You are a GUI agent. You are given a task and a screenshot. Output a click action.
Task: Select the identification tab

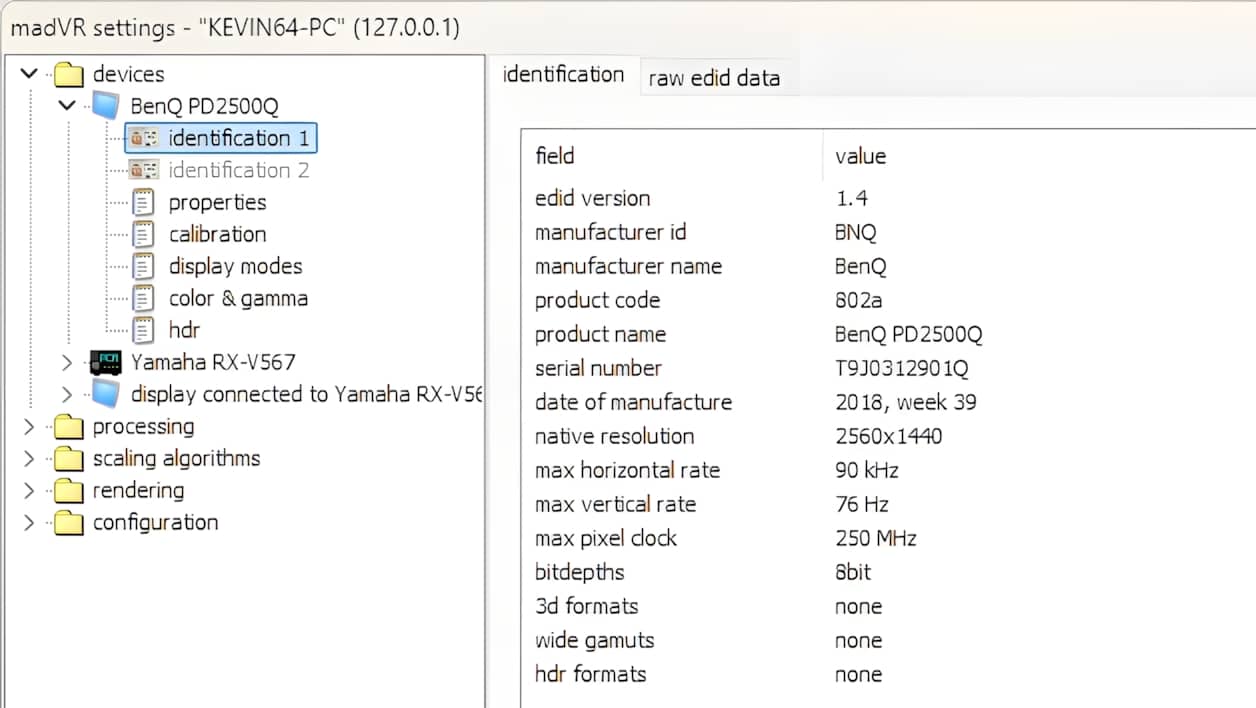pyautogui.click(x=563, y=74)
